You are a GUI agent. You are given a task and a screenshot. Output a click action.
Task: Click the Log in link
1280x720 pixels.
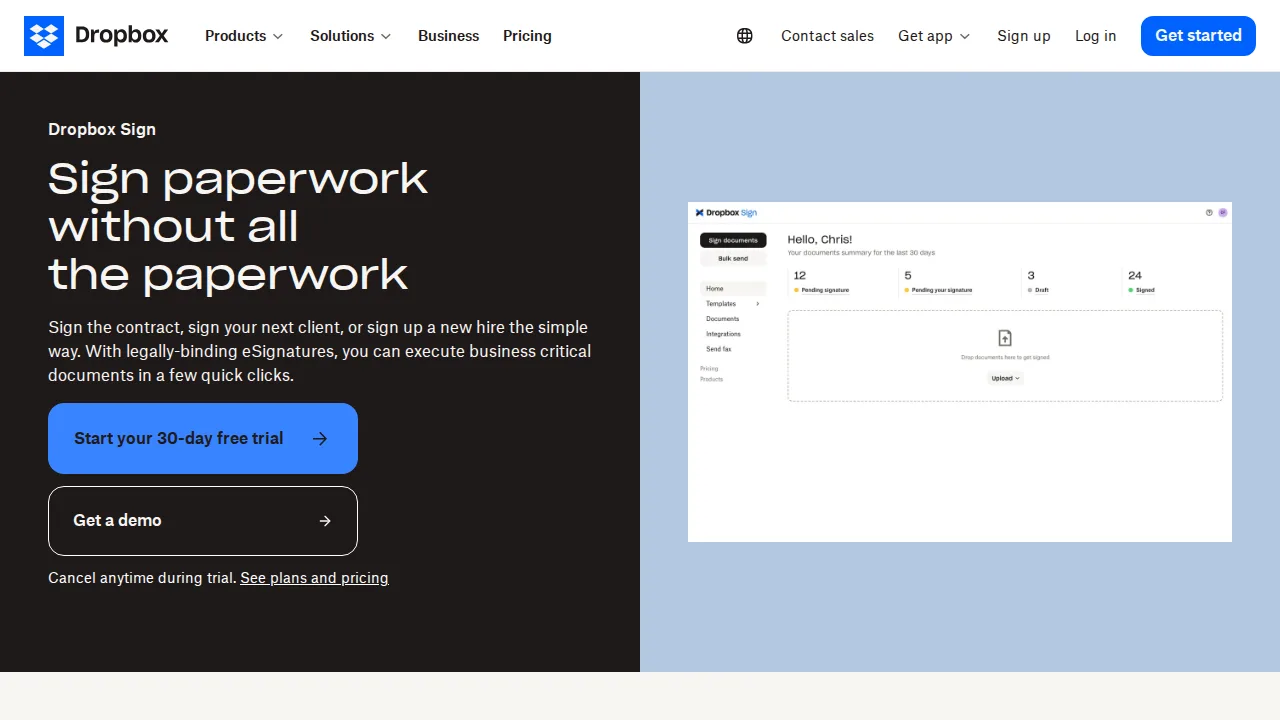(1095, 36)
